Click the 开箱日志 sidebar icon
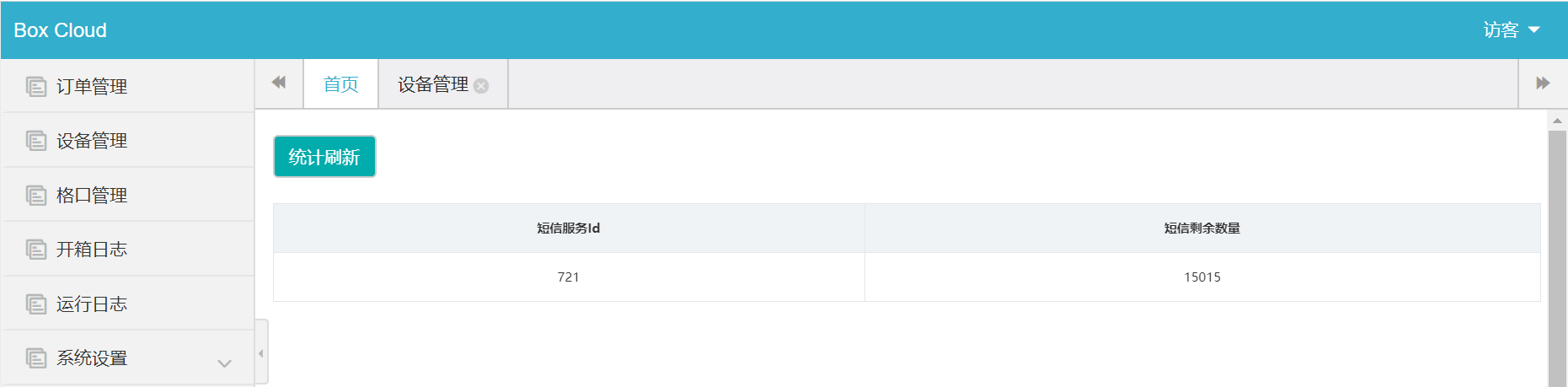The image size is (1568, 387). tap(36, 250)
